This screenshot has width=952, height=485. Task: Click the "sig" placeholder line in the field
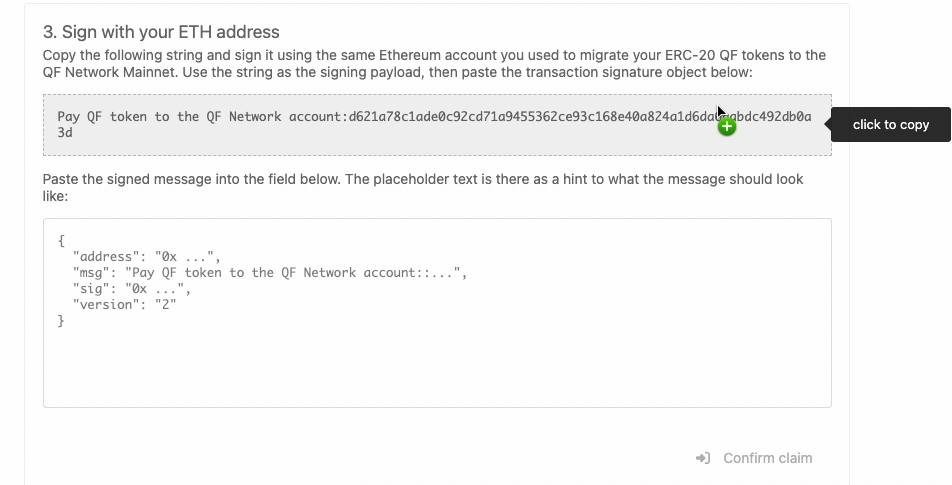[x=131, y=289]
